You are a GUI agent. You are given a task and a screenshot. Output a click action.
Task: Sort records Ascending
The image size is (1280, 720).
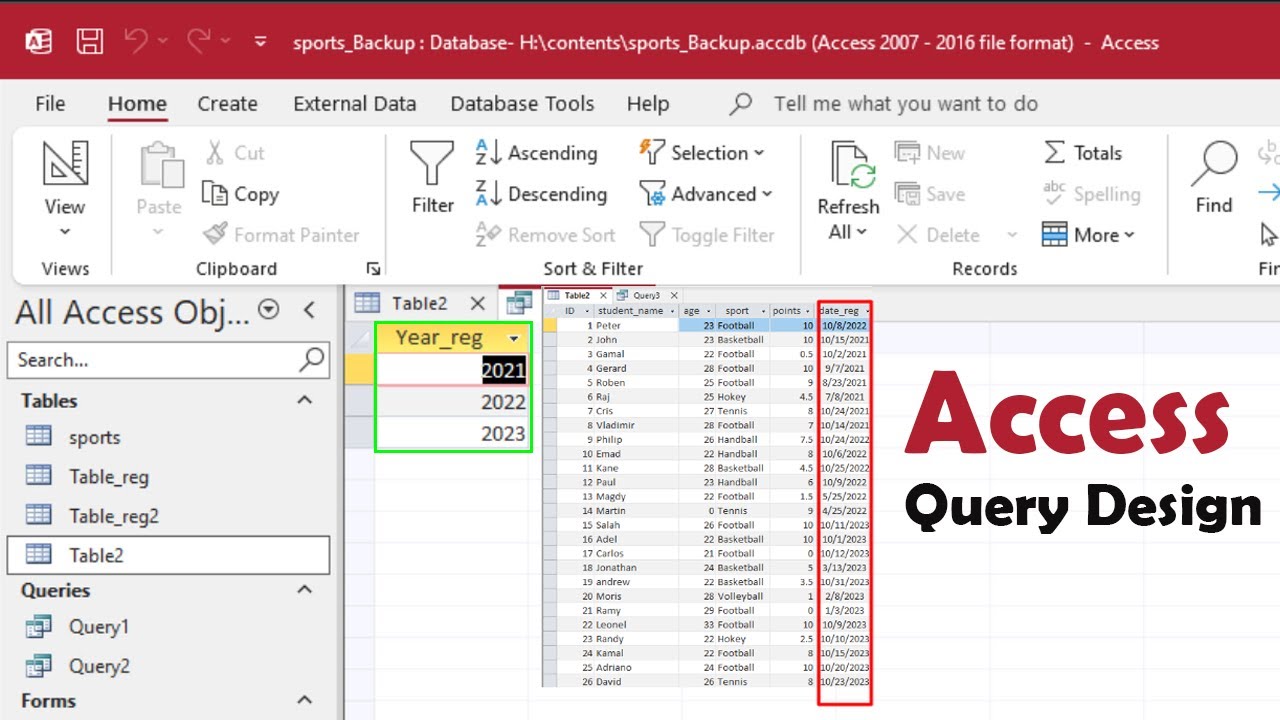tap(537, 153)
